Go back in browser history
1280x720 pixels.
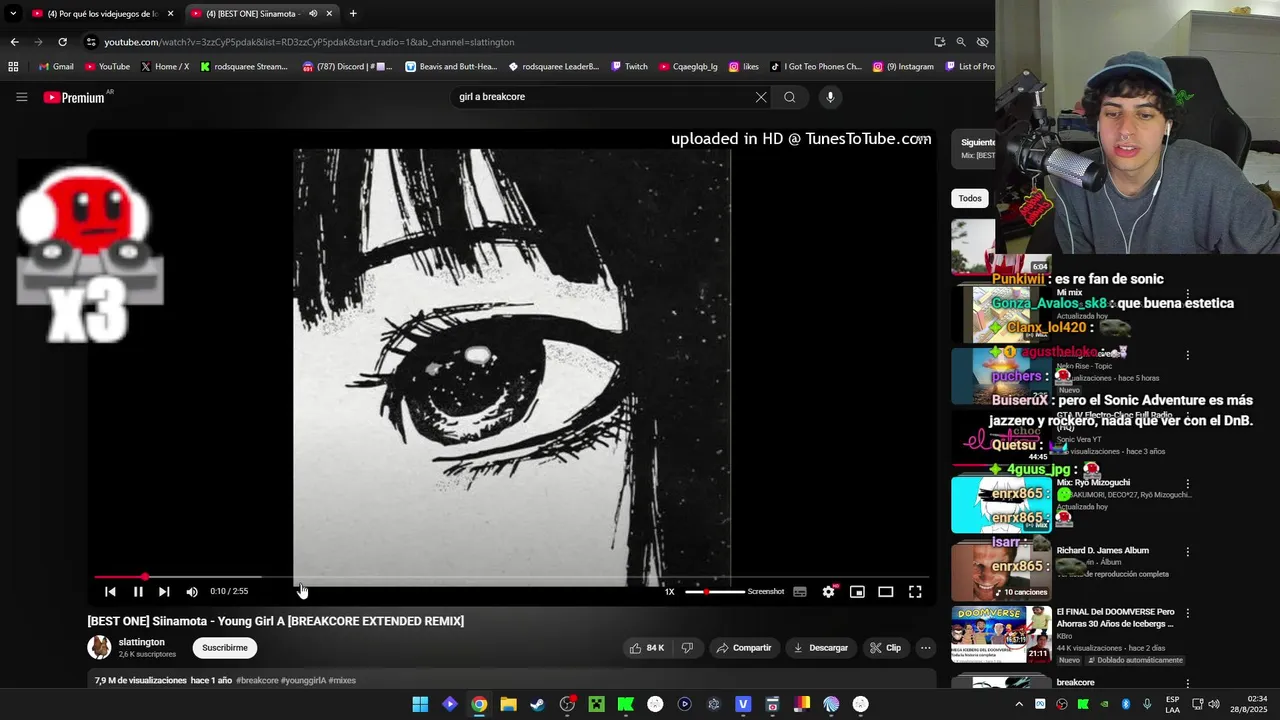[x=14, y=42]
